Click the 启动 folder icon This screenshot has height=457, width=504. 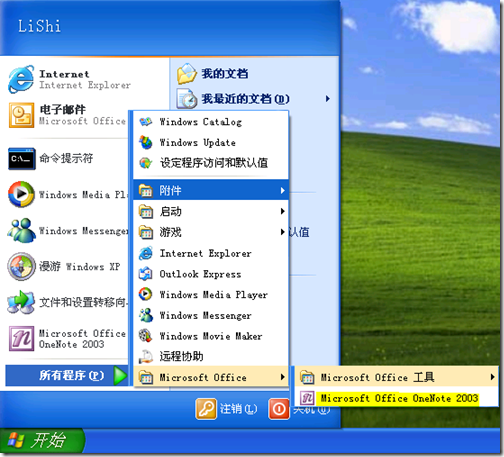click(x=146, y=211)
